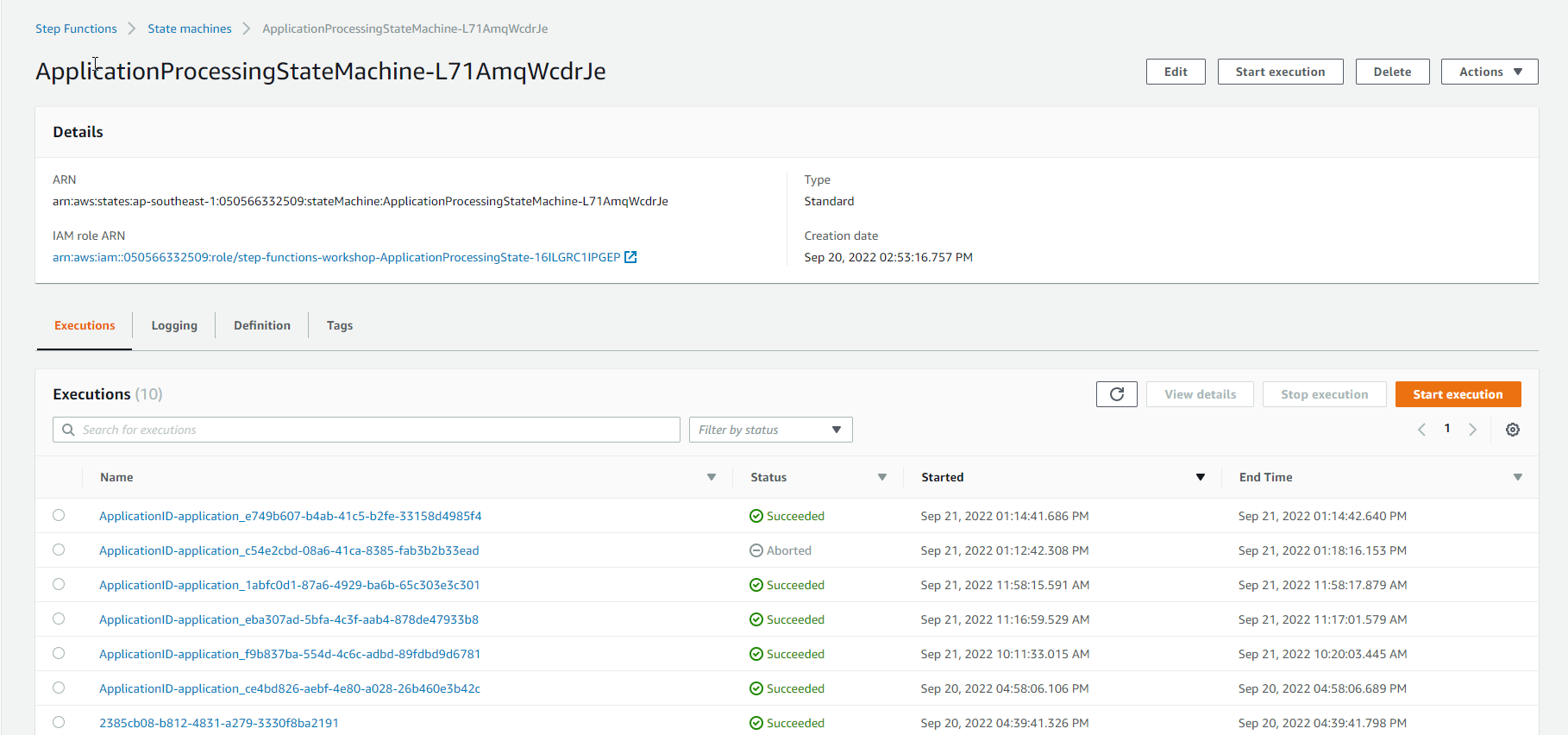The width and height of the screenshot is (1568, 735).
Task: Click End Time 01:18:16.153 PM cell
Action: [x=1322, y=550]
